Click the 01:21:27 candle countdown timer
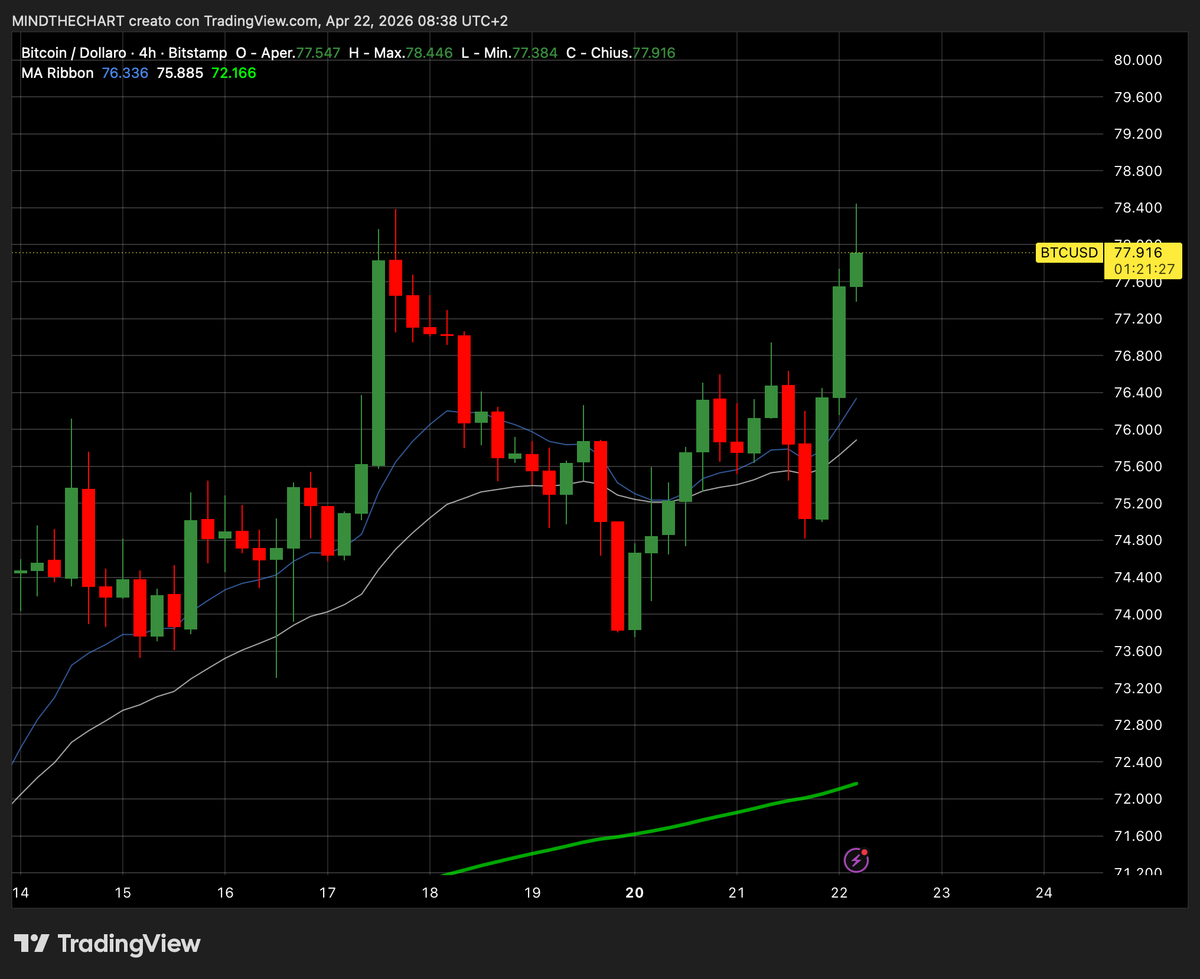 click(1142, 269)
